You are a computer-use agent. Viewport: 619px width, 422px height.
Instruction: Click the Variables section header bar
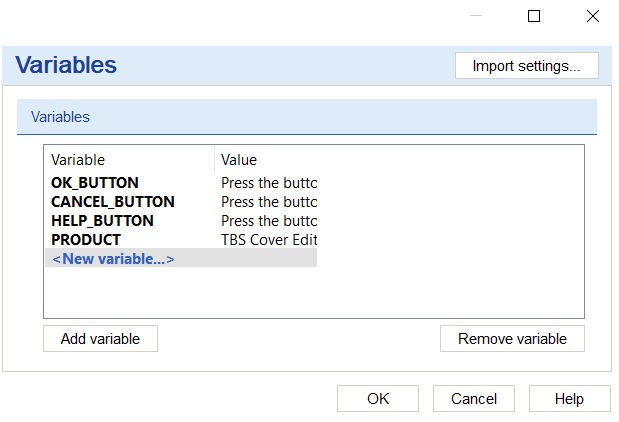(306, 117)
